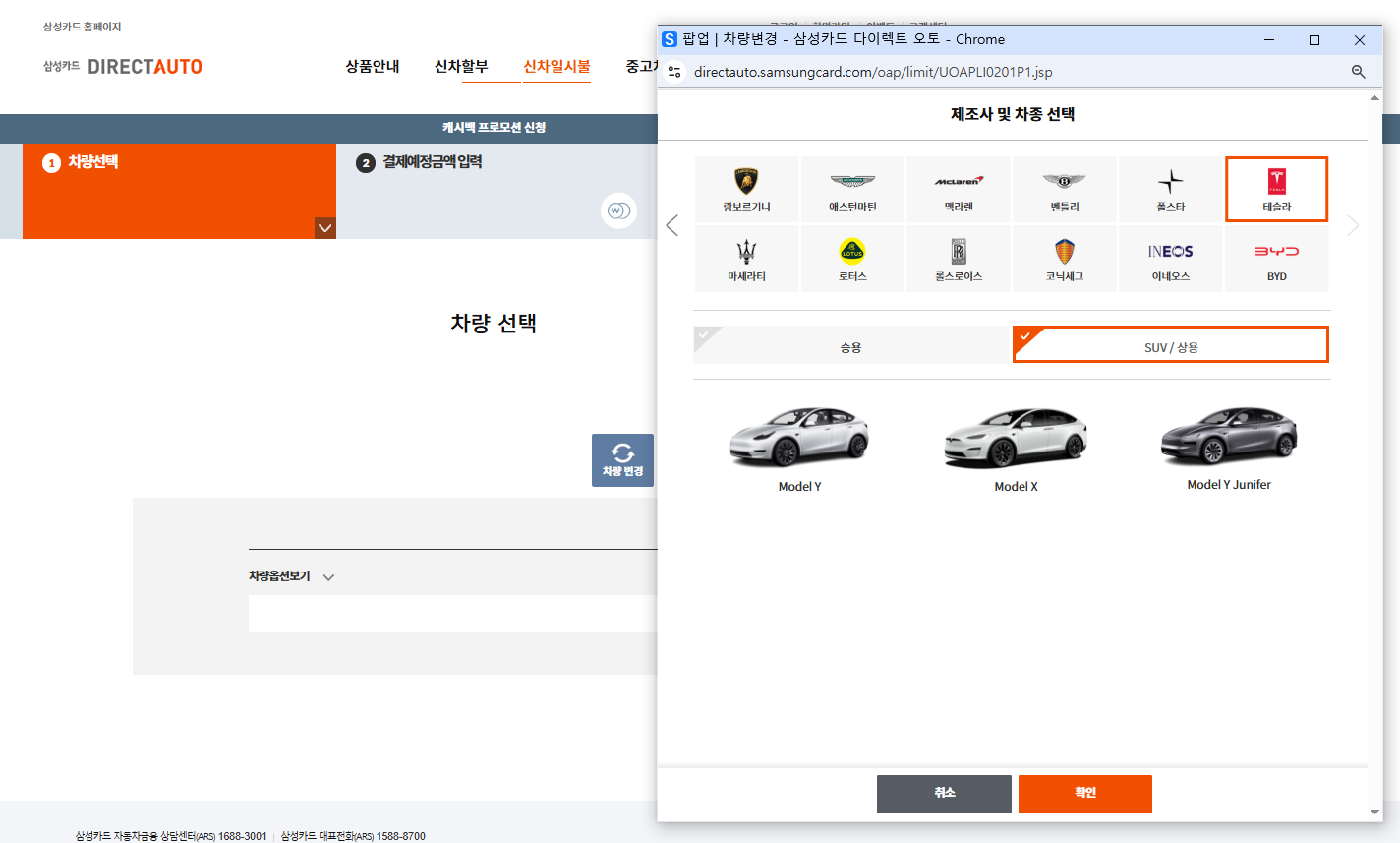Choose the Model X car thumbnail

[1016, 449]
